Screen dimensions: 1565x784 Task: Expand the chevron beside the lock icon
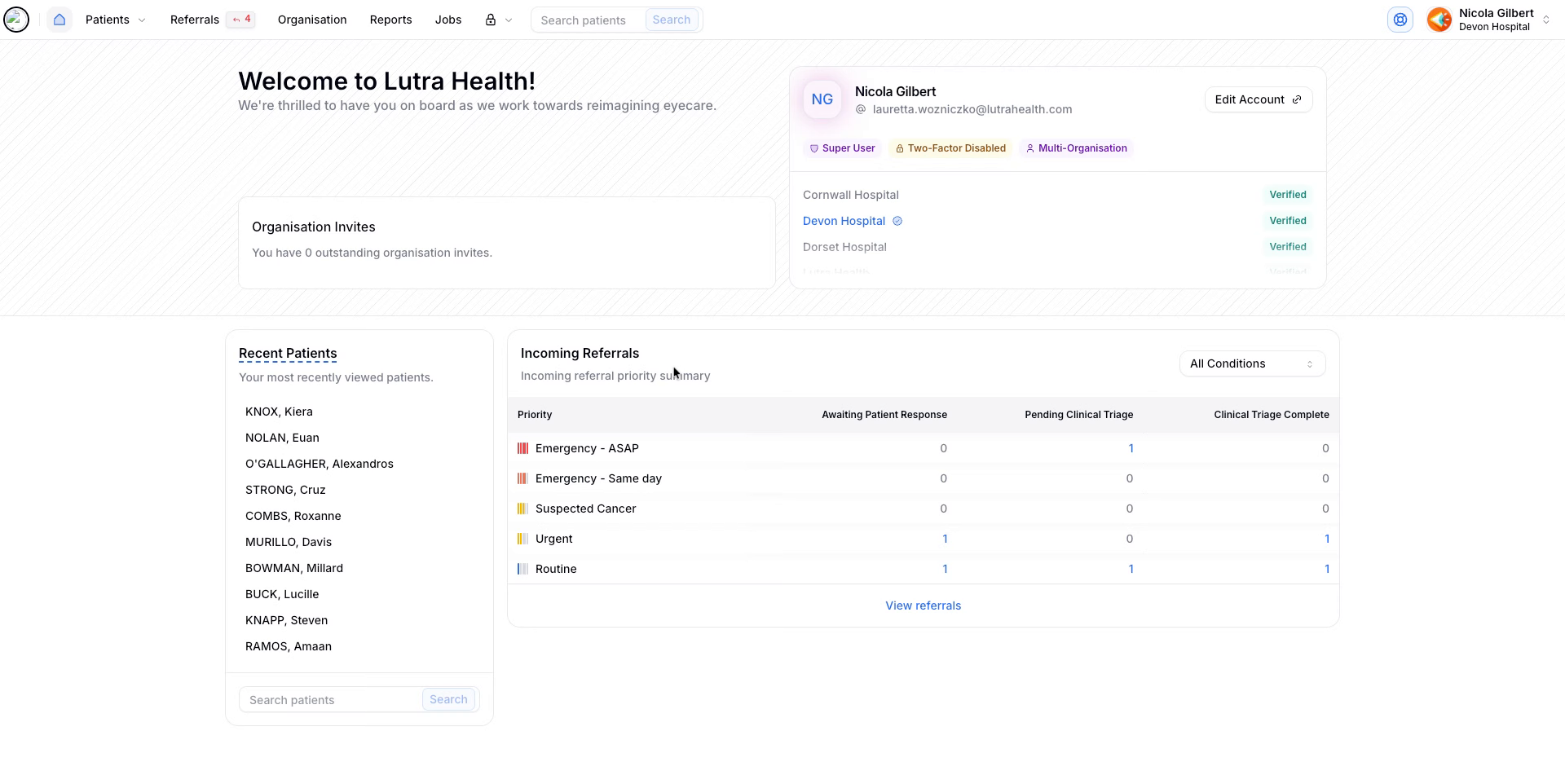tap(509, 20)
